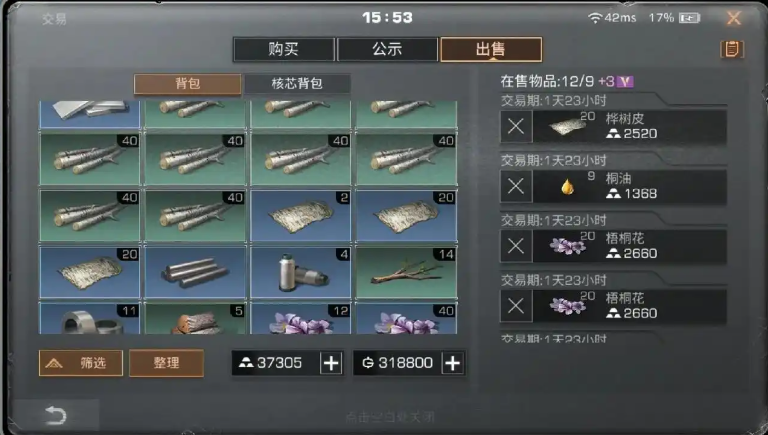Add more gold bars with the plus beside 37305
Image resolution: width=768 pixels, height=435 pixels.
point(331,363)
